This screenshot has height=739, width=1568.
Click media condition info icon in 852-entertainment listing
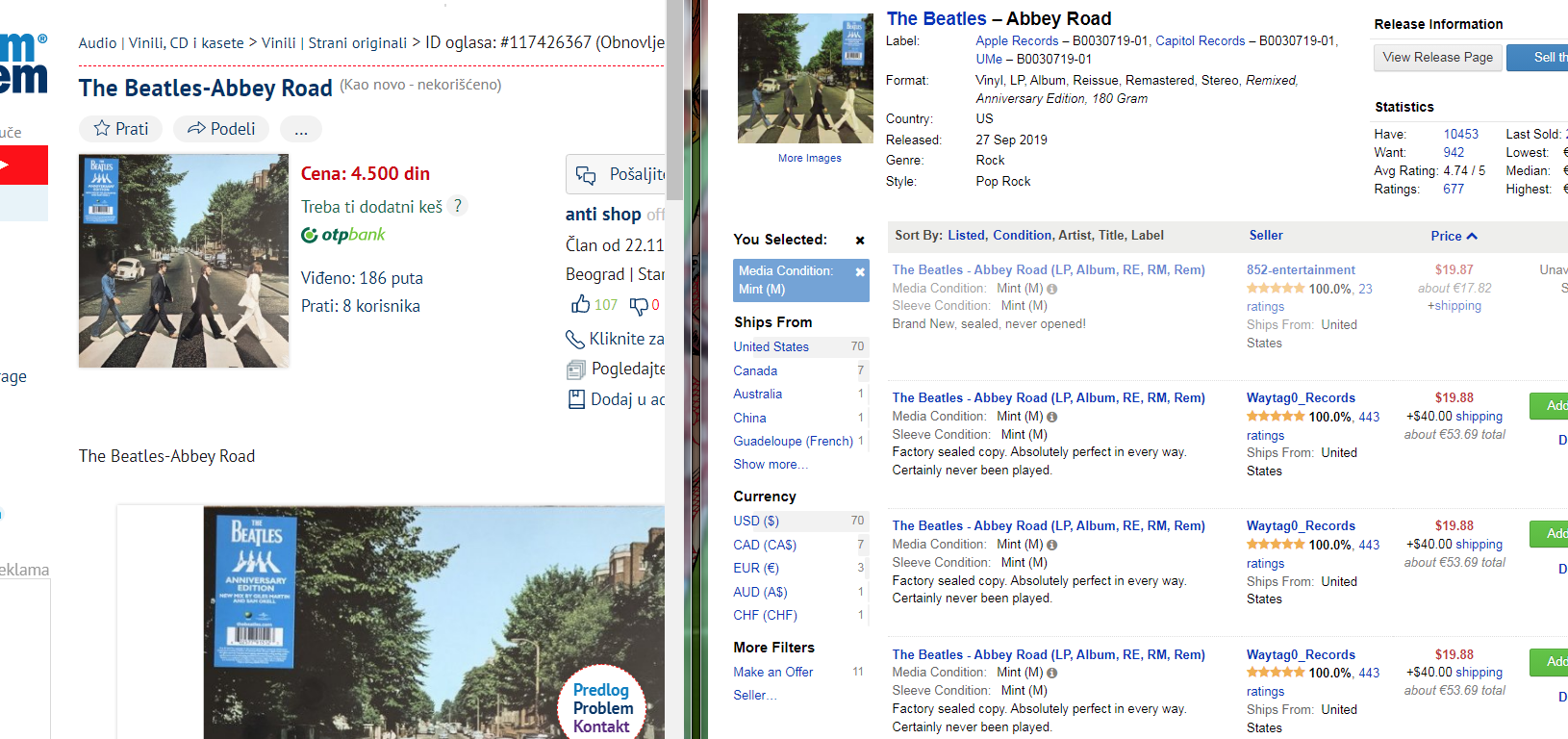pos(1052,289)
